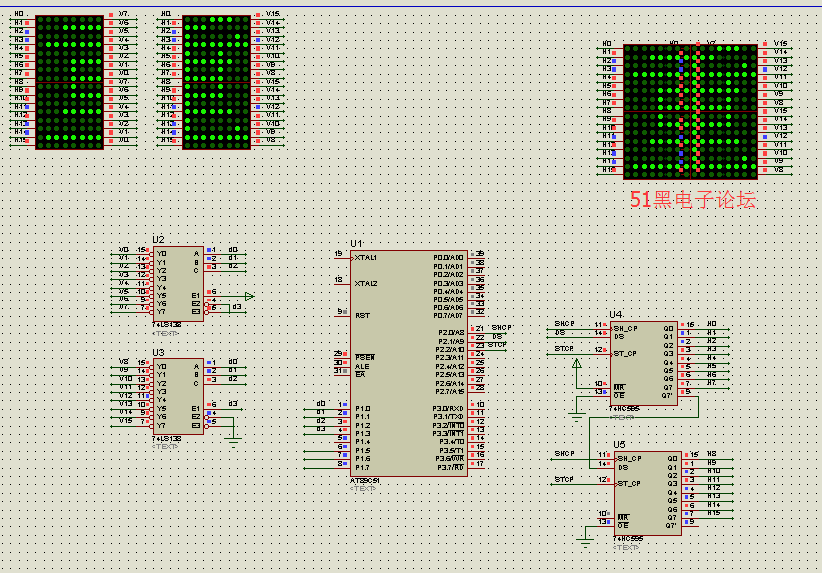Select the ST_CP pin on U4
This screenshot has height=573, width=822.
point(627,352)
